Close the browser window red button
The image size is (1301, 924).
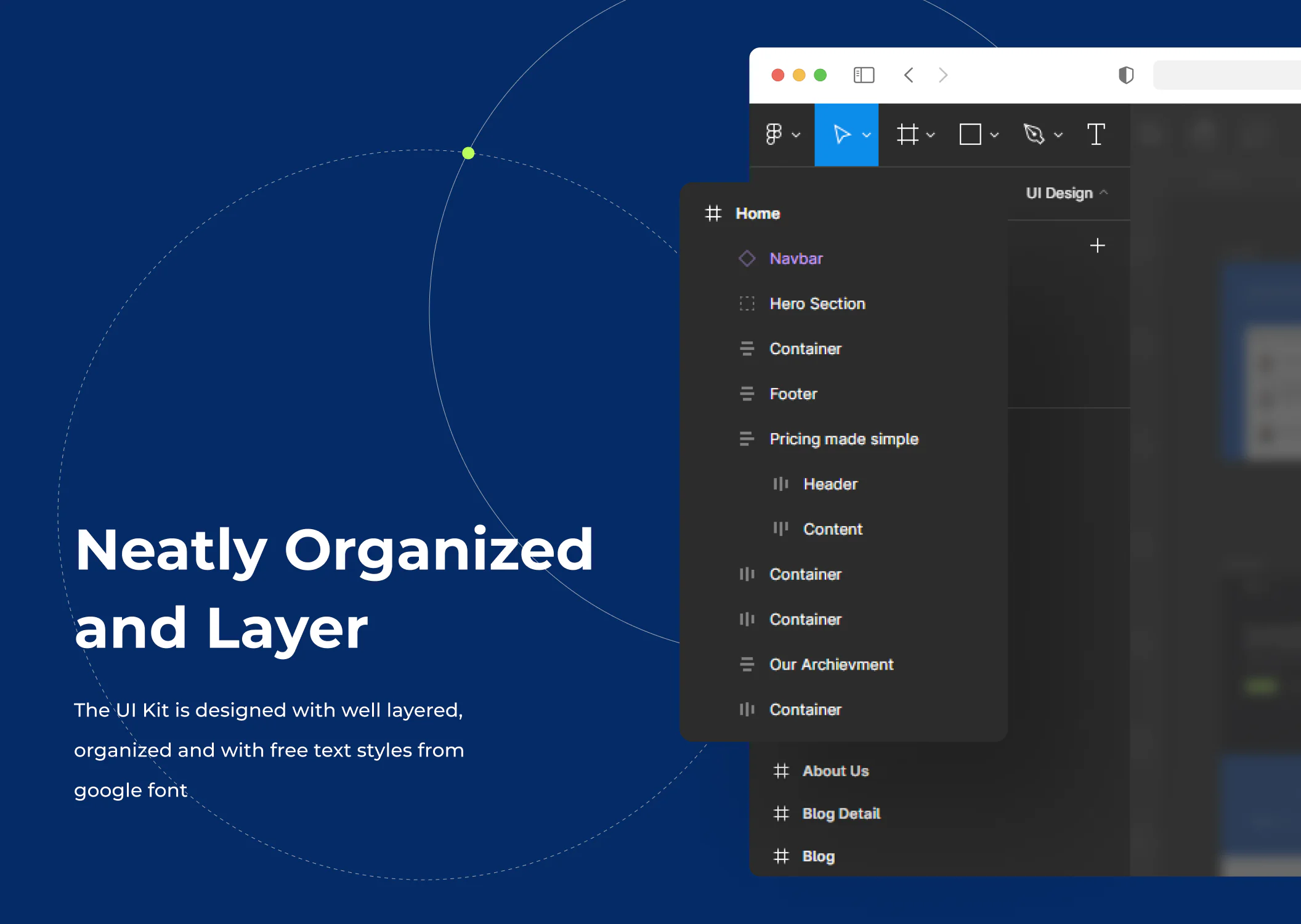778,75
